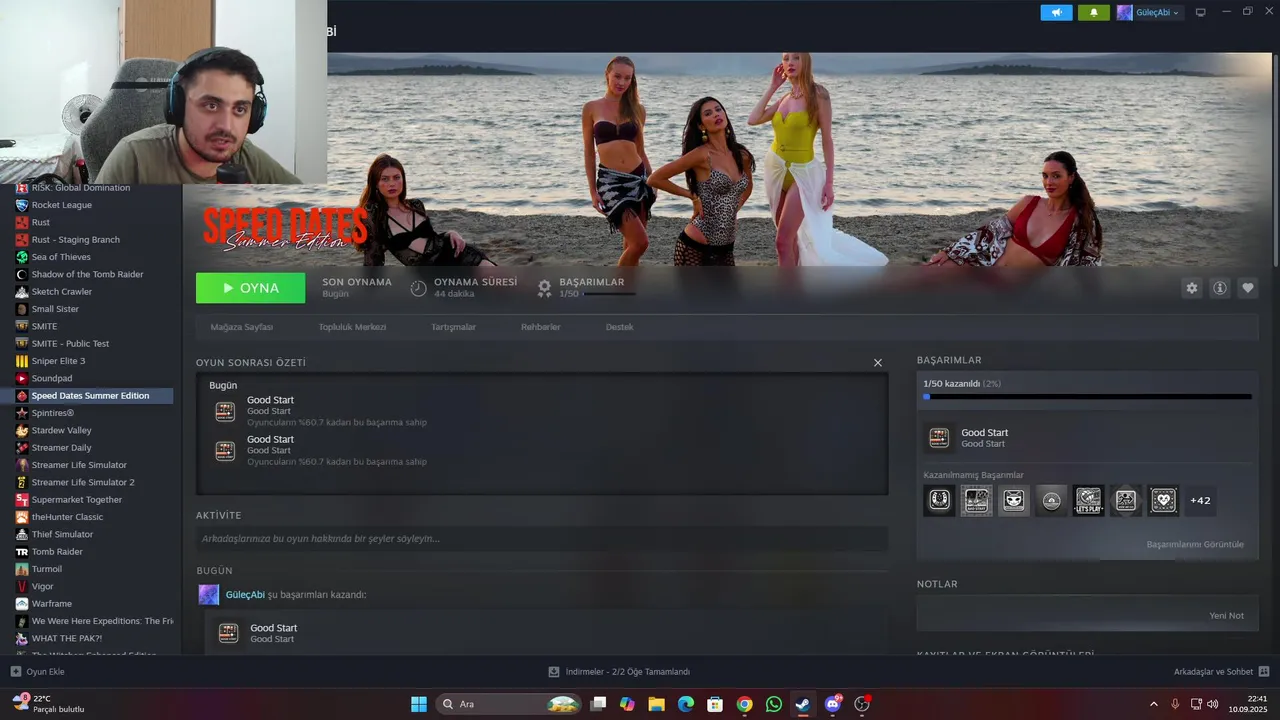1280x720 pixels.
Task: Open game info icon
Action: 1220,288
